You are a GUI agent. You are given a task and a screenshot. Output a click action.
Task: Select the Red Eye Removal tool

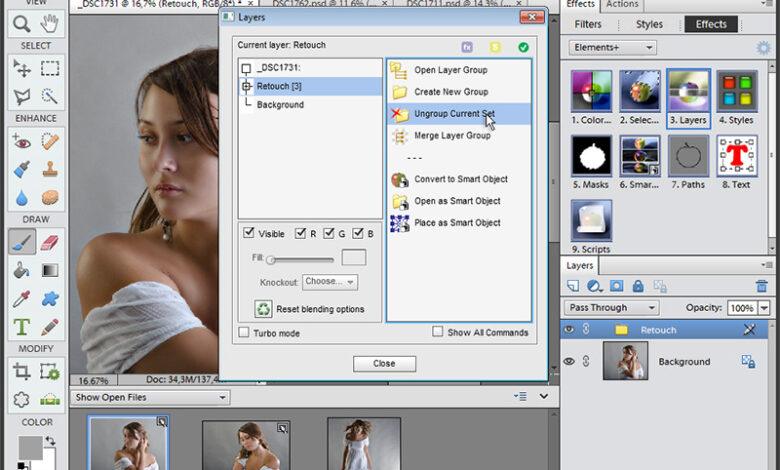[x=21, y=142]
